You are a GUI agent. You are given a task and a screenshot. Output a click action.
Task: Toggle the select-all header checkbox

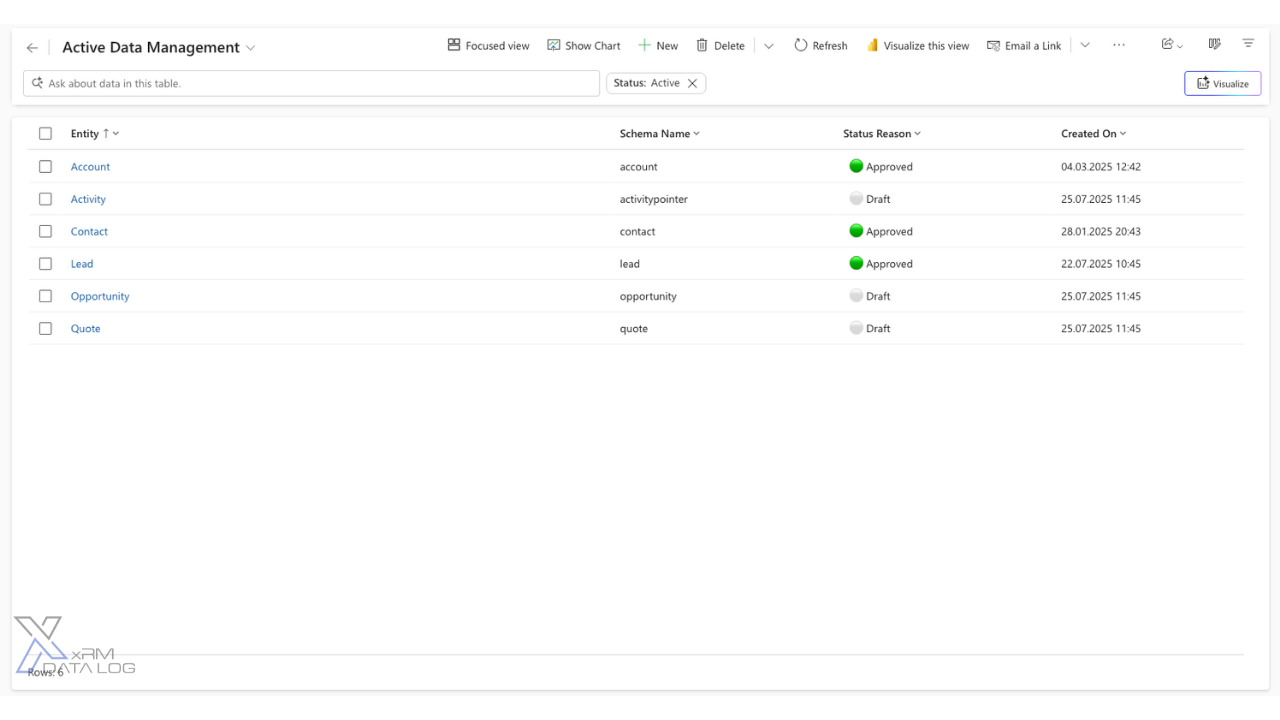point(45,134)
